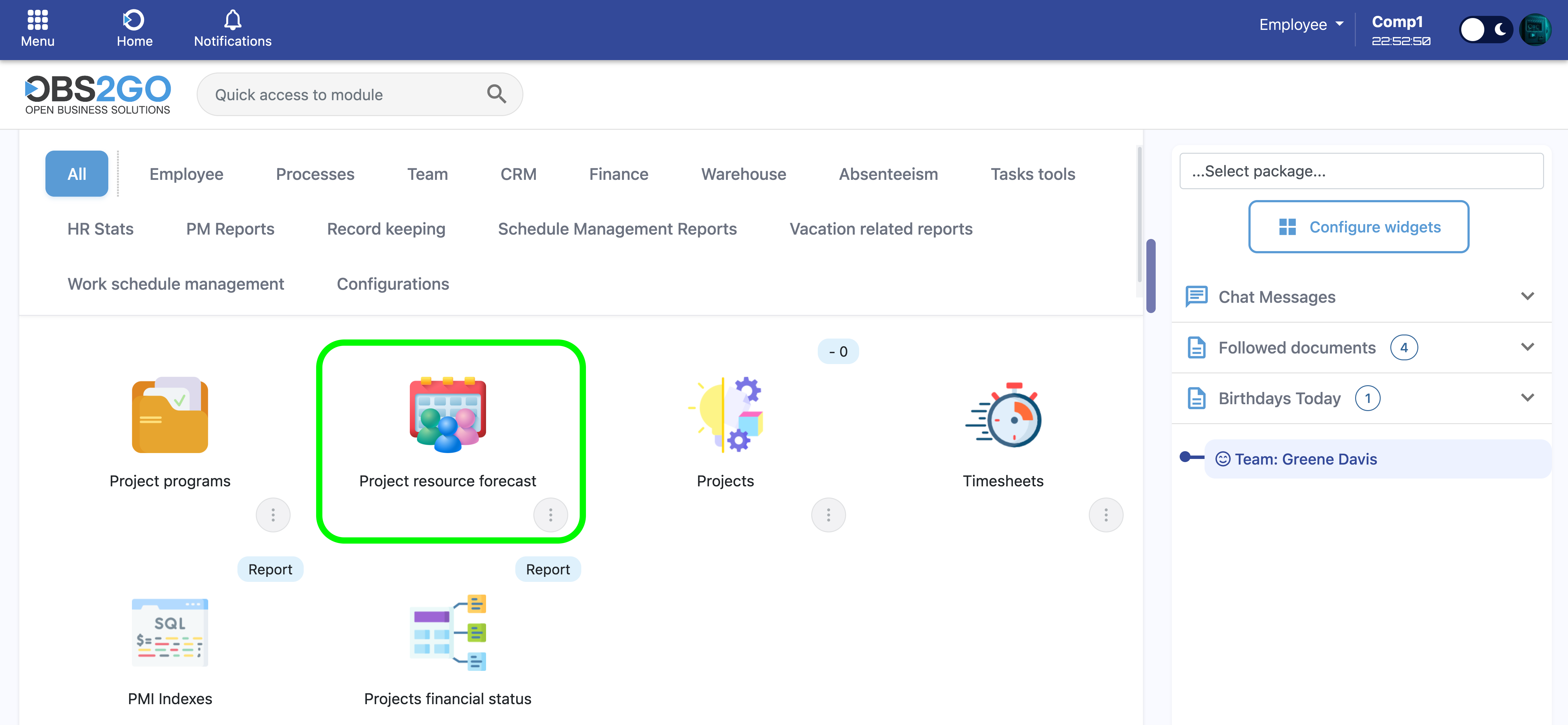Expand the Followed documents widget
Viewport: 1568px width, 725px height.
(x=1527, y=347)
